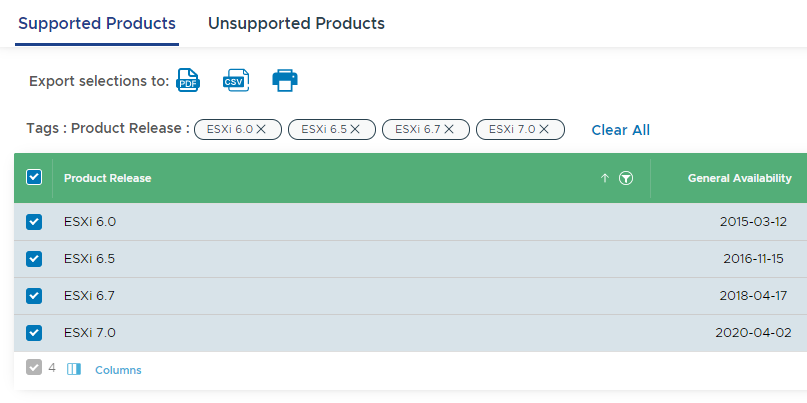The width and height of the screenshot is (807, 403).
Task: Click the footer selected-count checkbox
Action: coord(34,367)
